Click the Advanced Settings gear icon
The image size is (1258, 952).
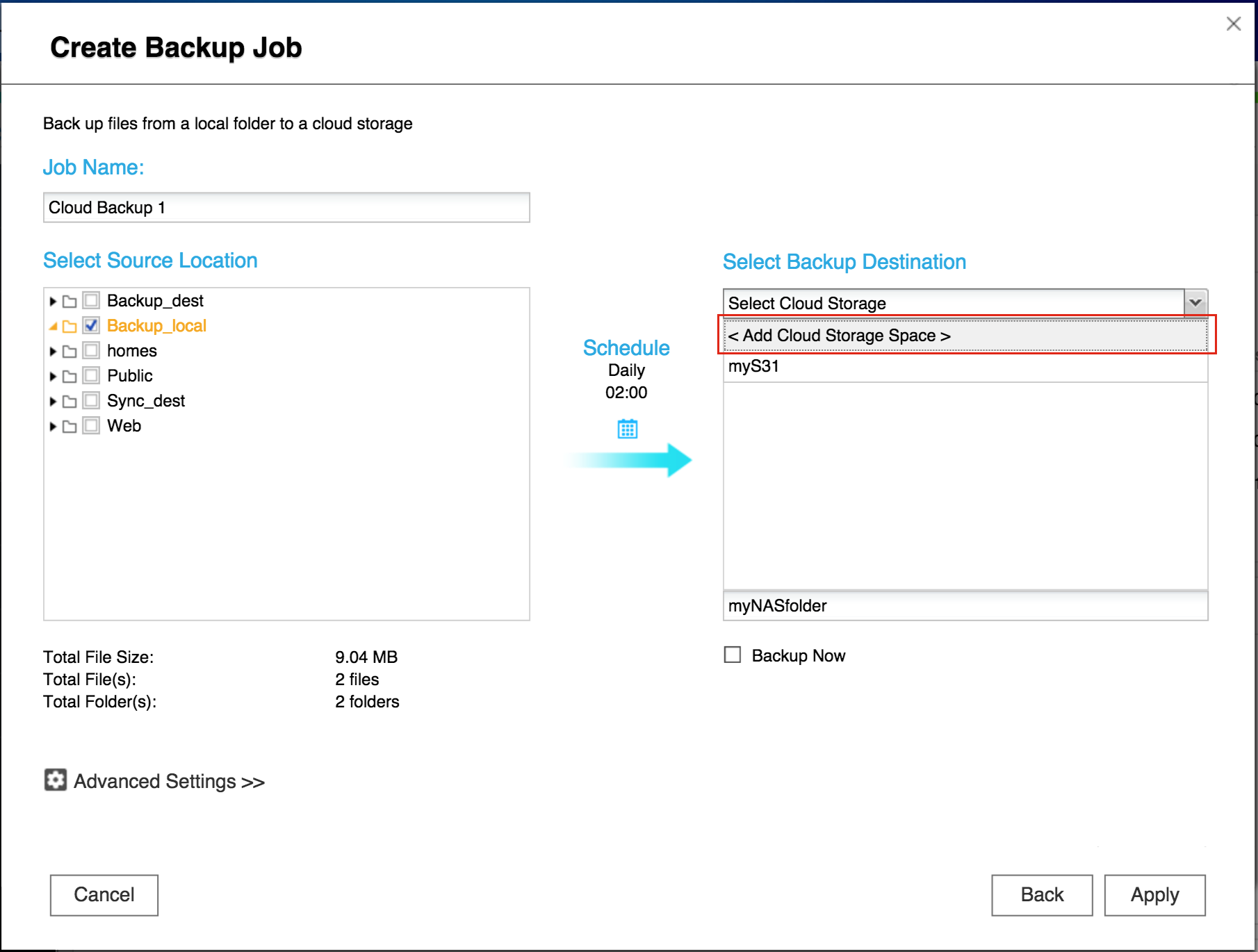pos(56,780)
